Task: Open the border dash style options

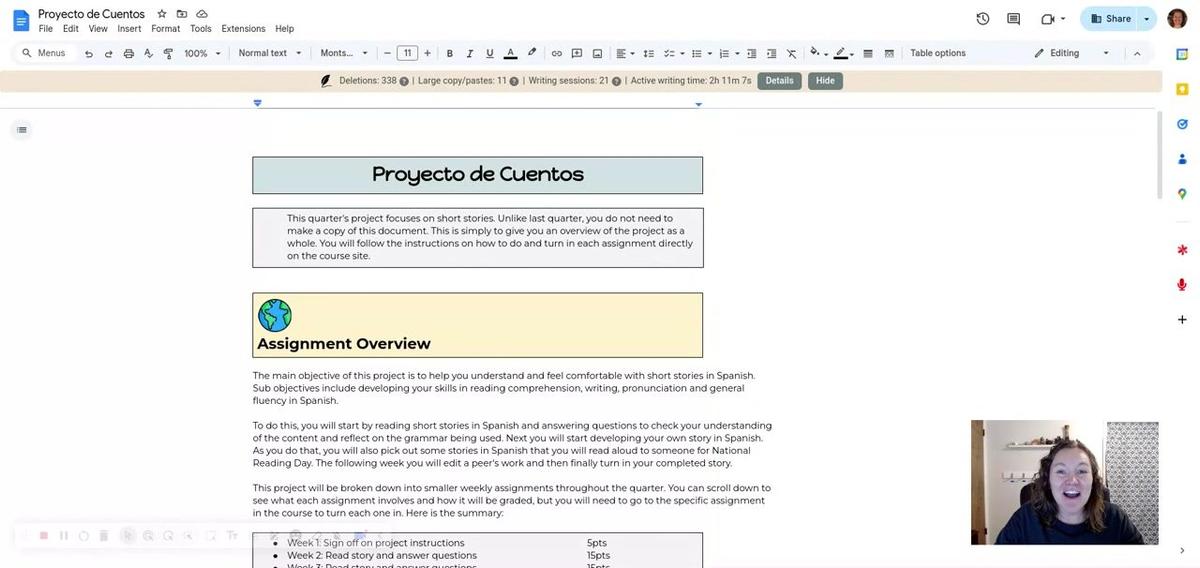Action: pyautogui.click(x=889, y=54)
